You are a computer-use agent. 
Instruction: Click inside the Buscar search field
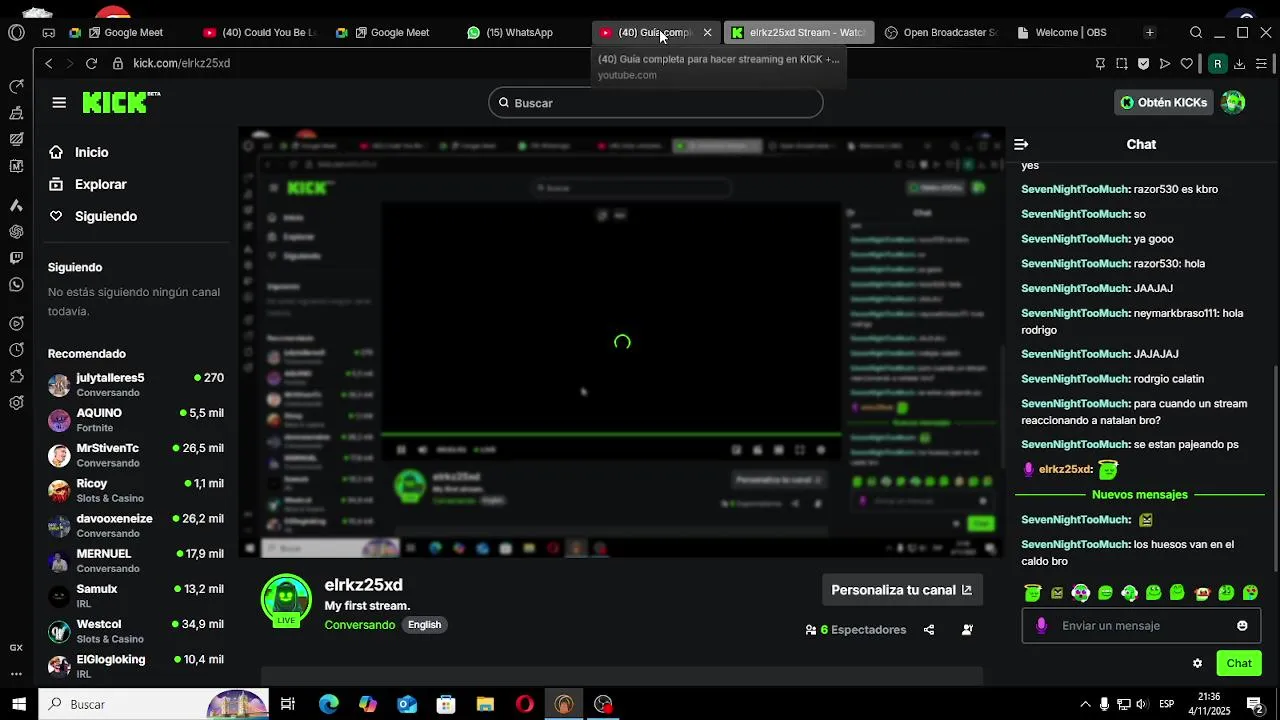(x=656, y=103)
